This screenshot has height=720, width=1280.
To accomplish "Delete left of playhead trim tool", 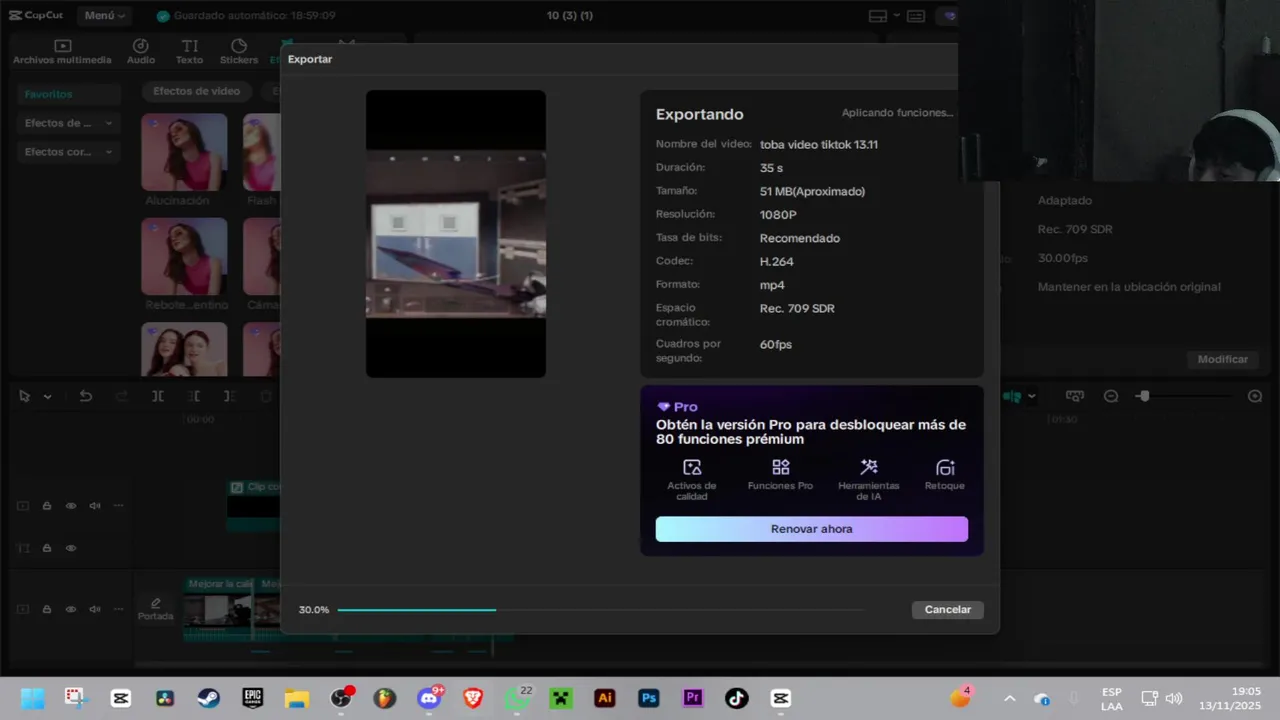I will (194, 397).
